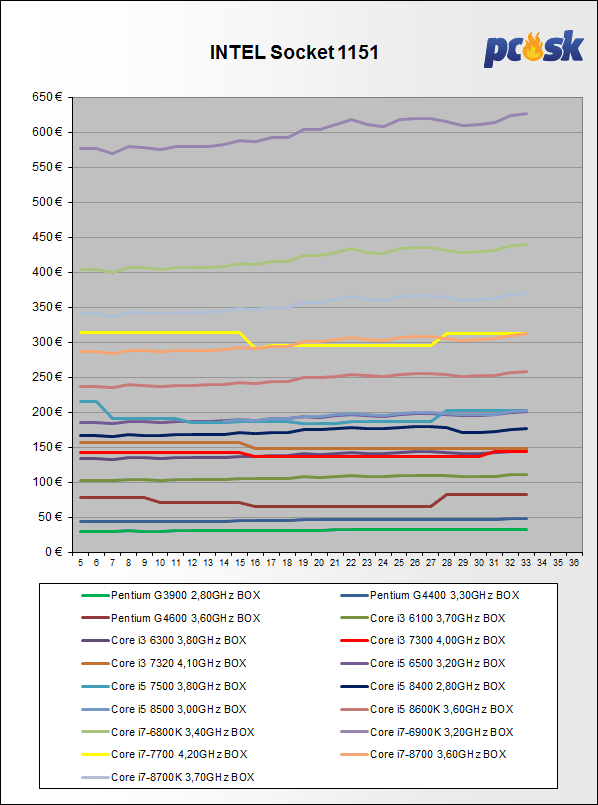Click the yellow Core i7-7700 legend color line
The width and height of the screenshot is (598, 805).
point(95,754)
